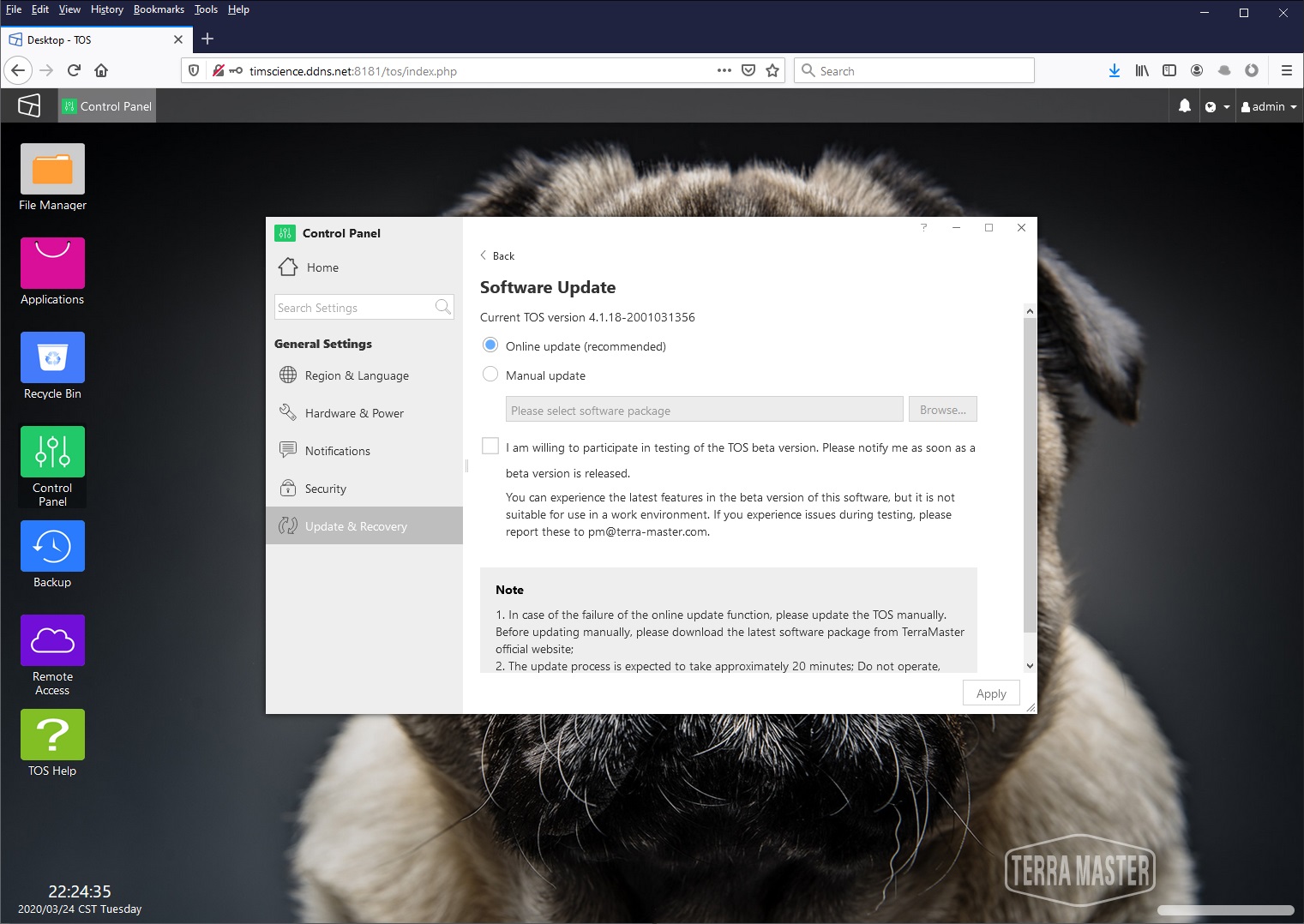Select Online update (recommended) radio button
Screen dimensions: 1304x924
click(x=490, y=345)
